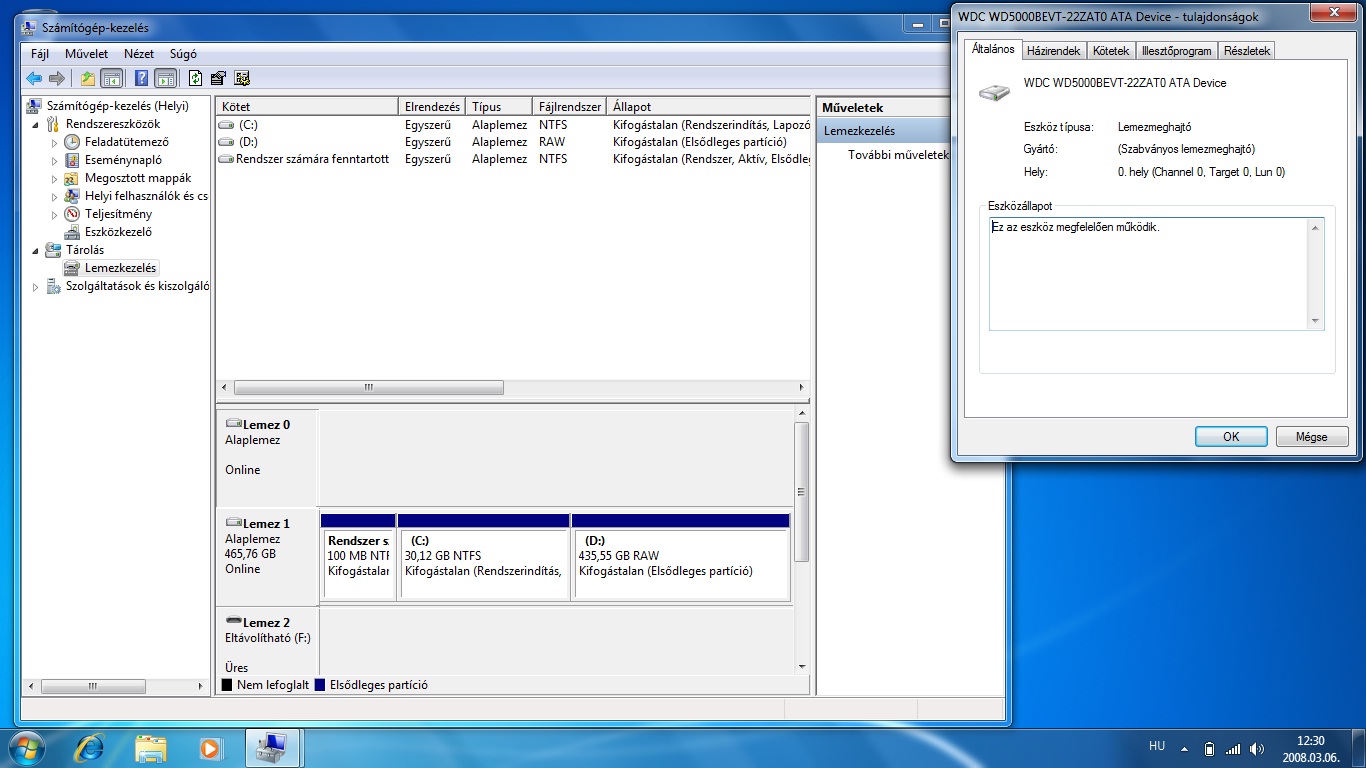The width and height of the screenshot is (1366, 768).
Task: Click the volume speaker tray icon
Action: pyautogui.click(x=1257, y=748)
